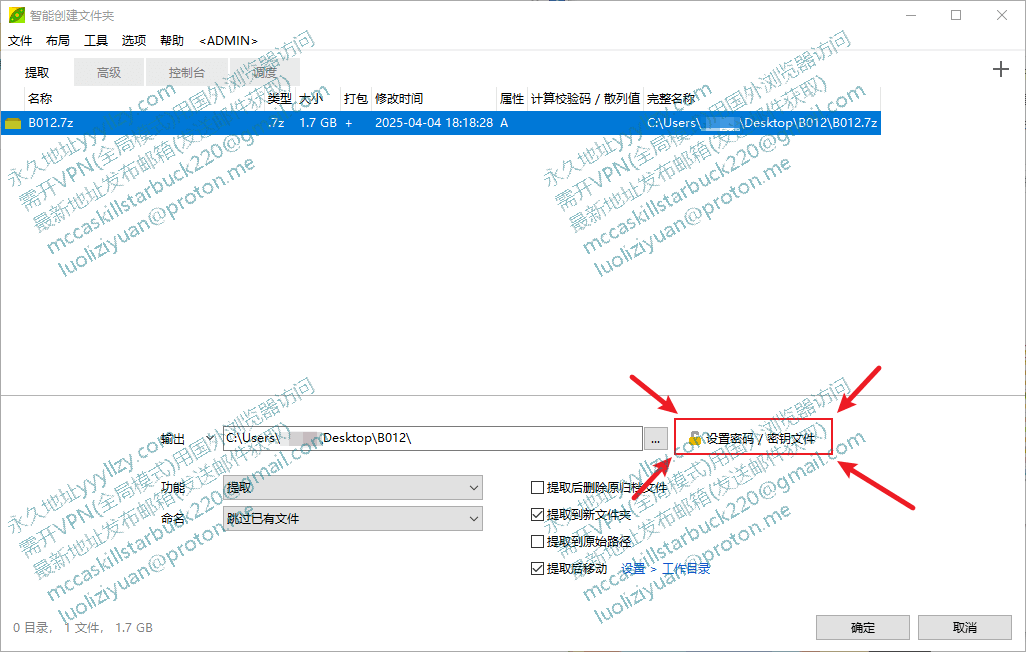Click the 1.7 GB size cell

(x=318, y=123)
